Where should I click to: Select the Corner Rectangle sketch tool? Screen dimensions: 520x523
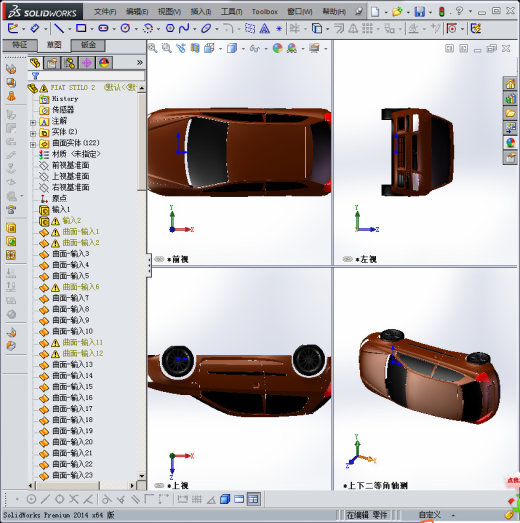tap(81, 28)
